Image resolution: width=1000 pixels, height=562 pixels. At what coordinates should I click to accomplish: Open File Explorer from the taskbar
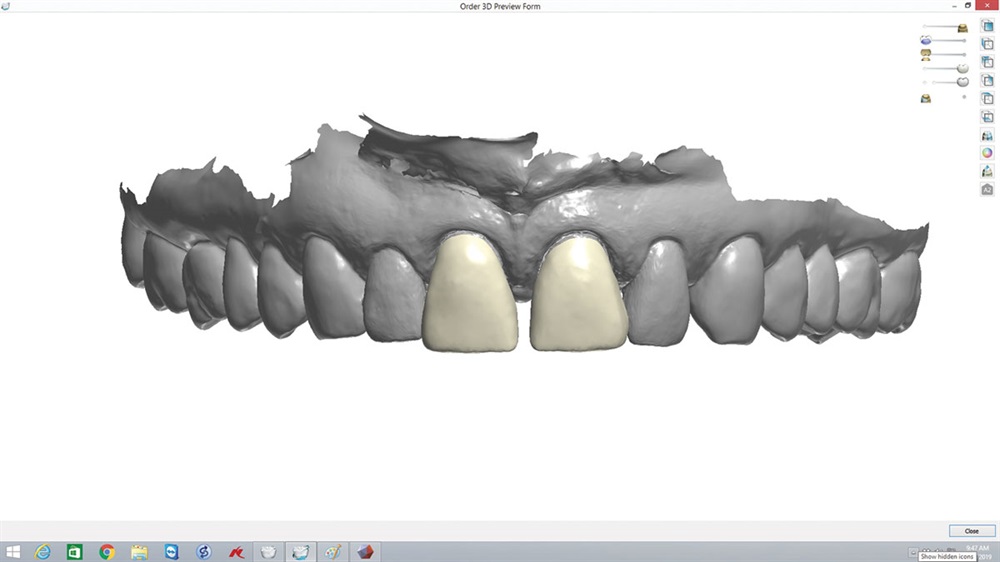(x=139, y=552)
